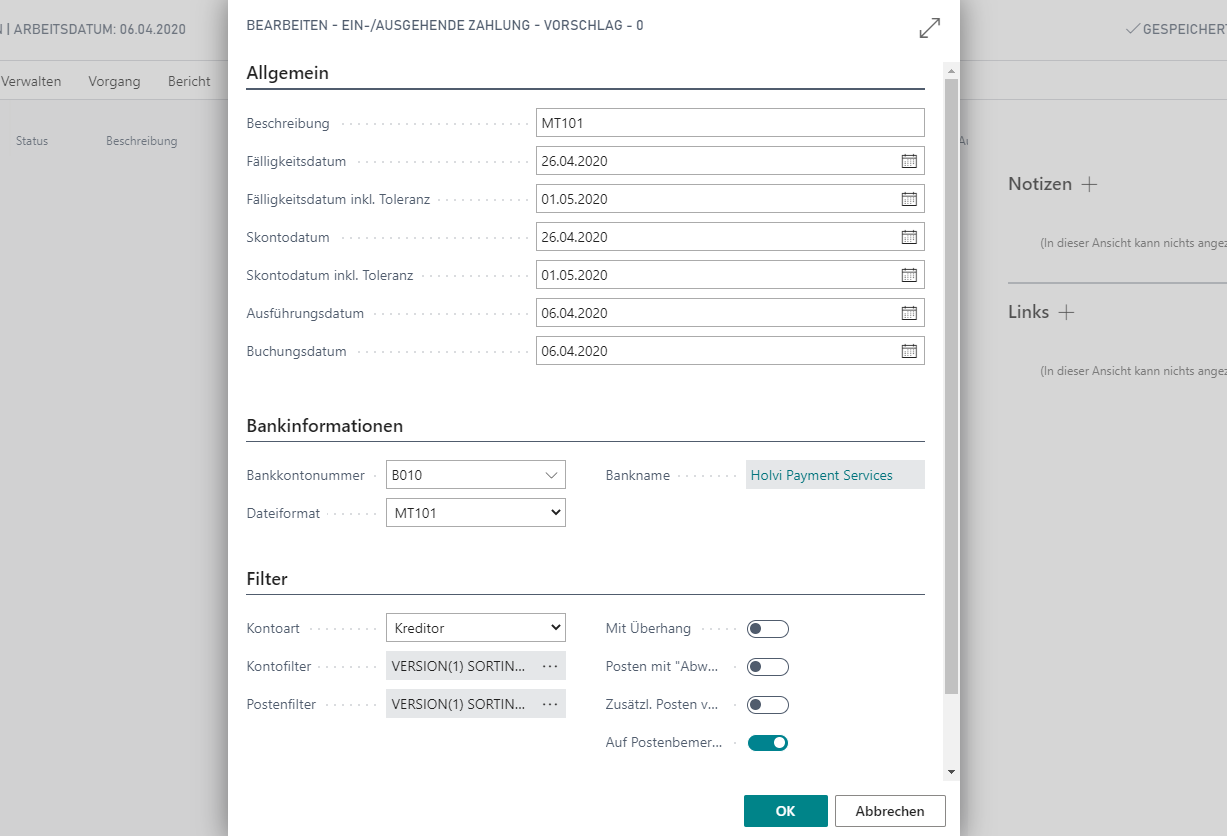The width and height of the screenshot is (1227, 836).
Task: Enable the Zusätzl. Posten switch
Action: tap(767, 704)
